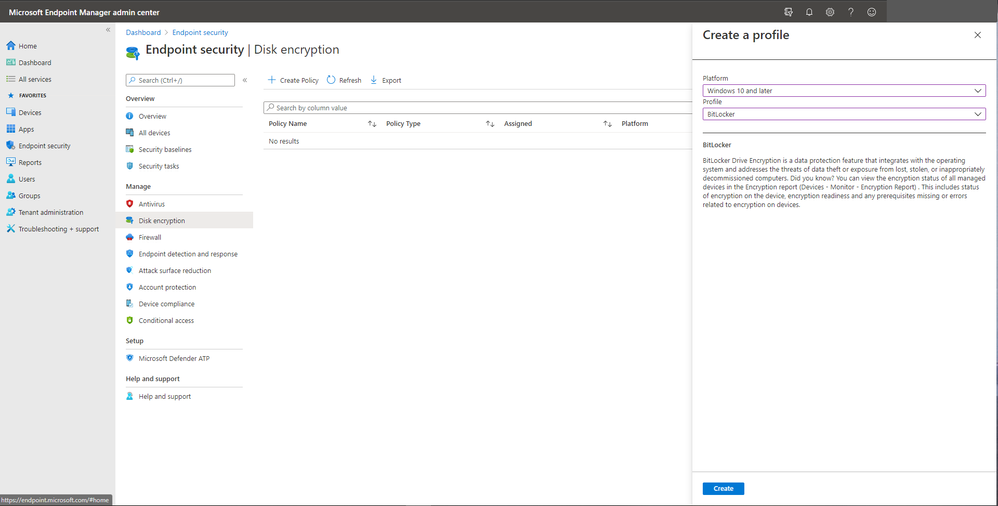Click the Create button

pyautogui.click(x=723, y=488)
